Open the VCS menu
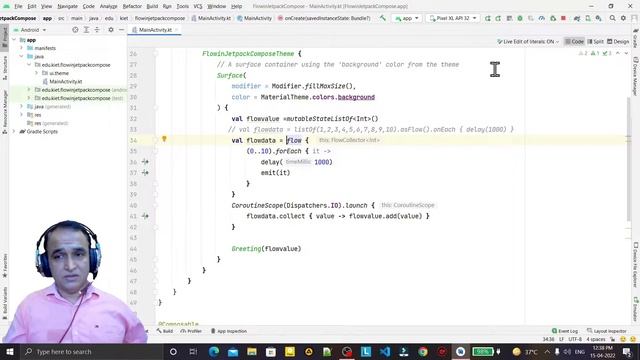Screen dimensions: 640x360 pyautogui.click(x=198, y=6)
